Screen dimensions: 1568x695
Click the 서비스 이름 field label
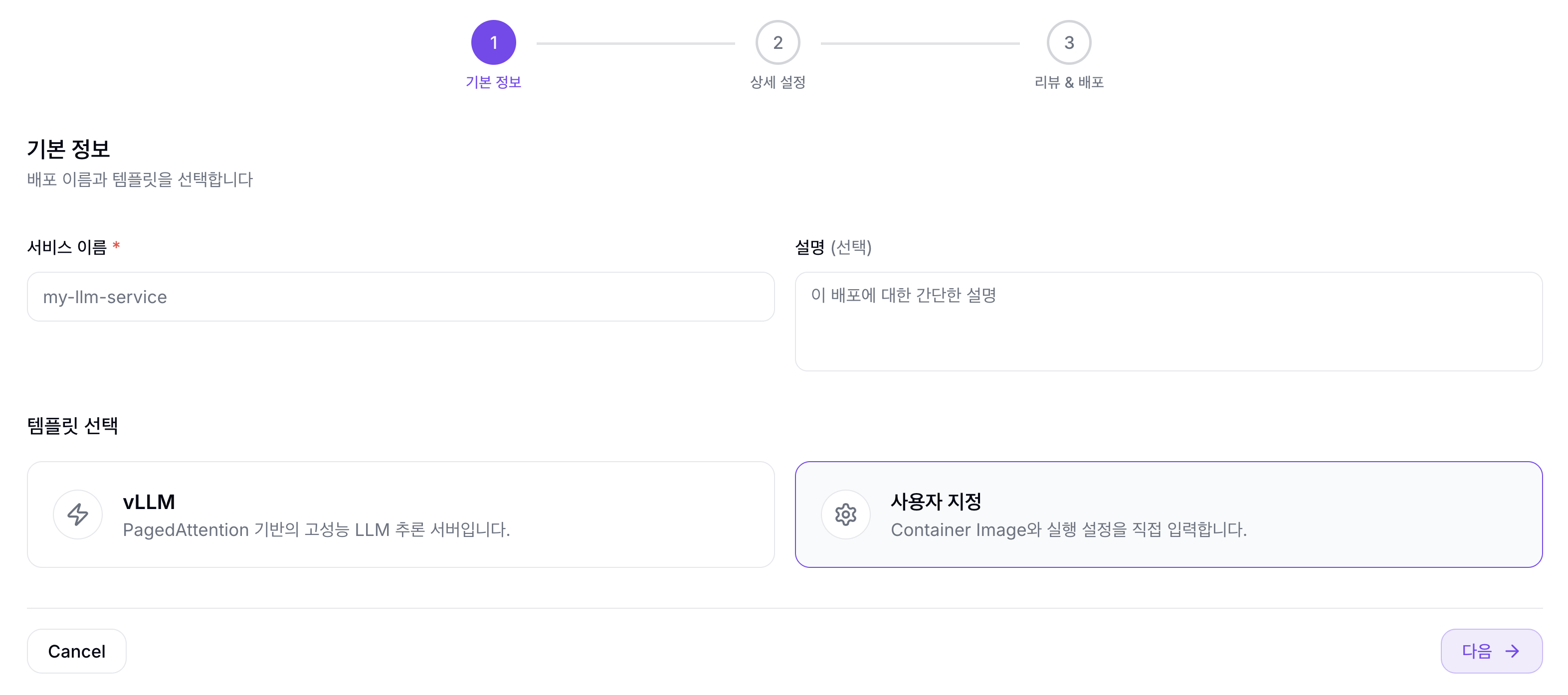[67, 246]
